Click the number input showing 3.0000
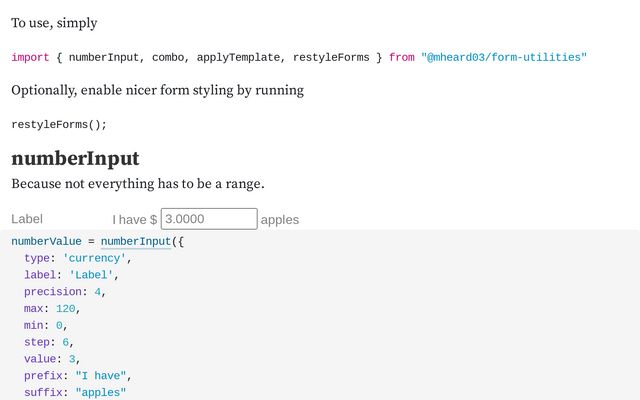The image size is (640, 400). point(209,219)
